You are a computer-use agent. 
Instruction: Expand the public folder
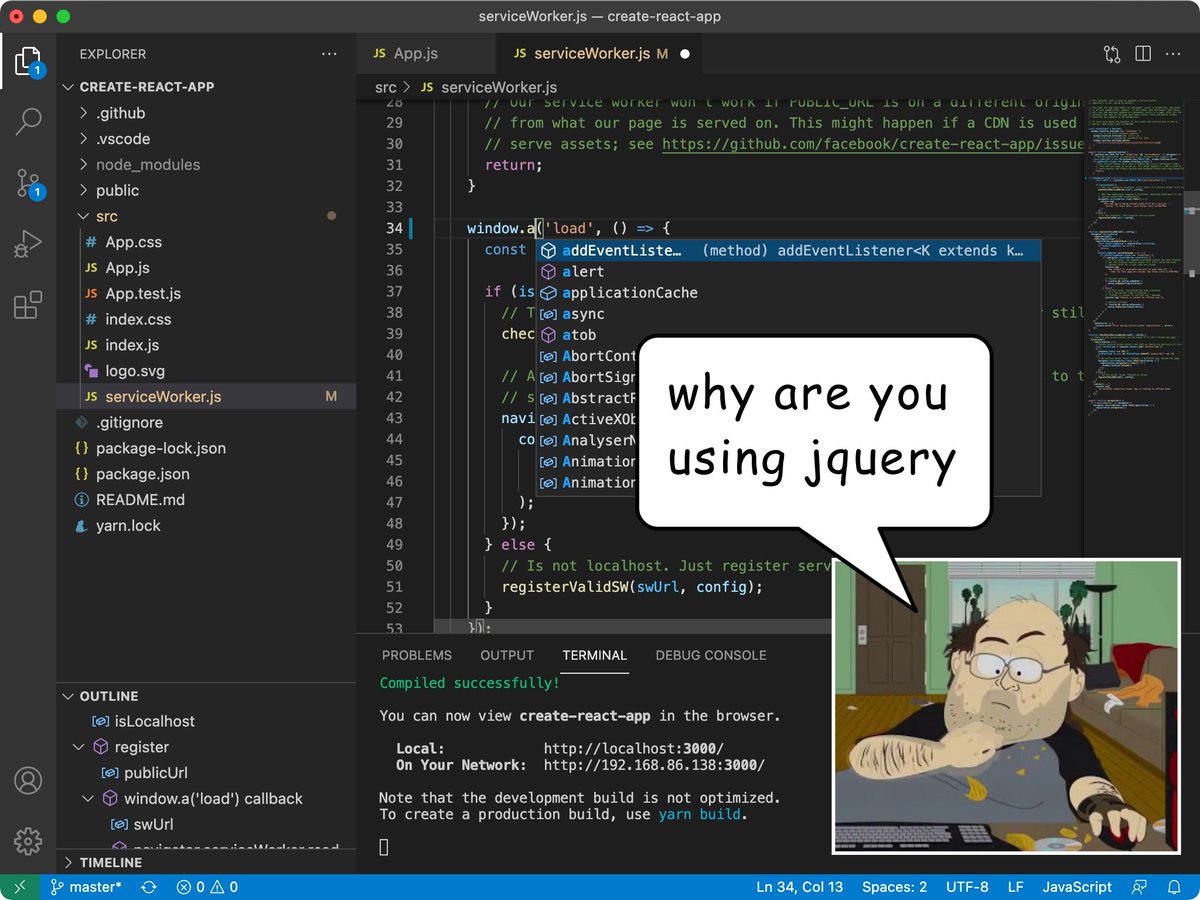pyautogui.click(x=206, y=190)
